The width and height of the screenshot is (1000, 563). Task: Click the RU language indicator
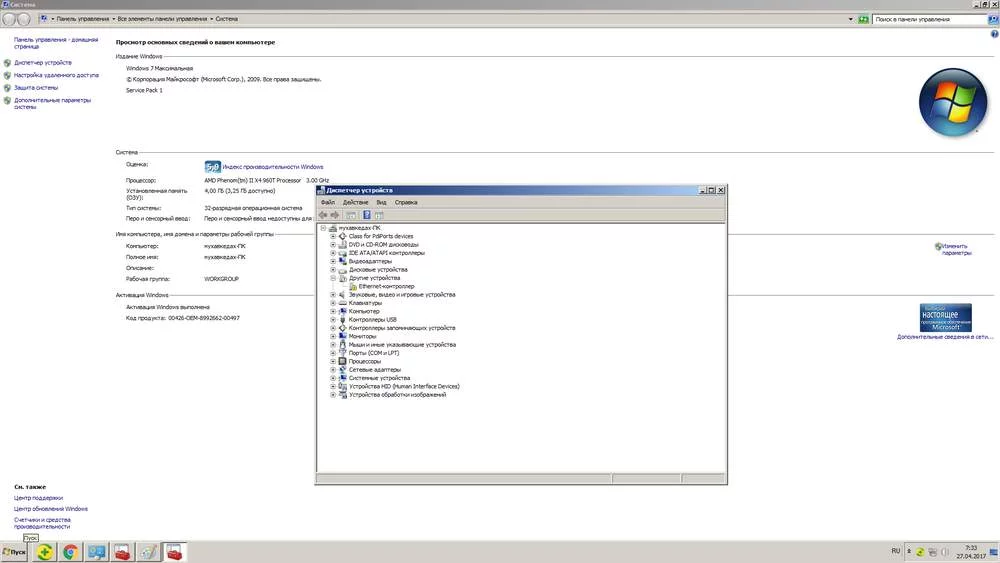(895, 551)
